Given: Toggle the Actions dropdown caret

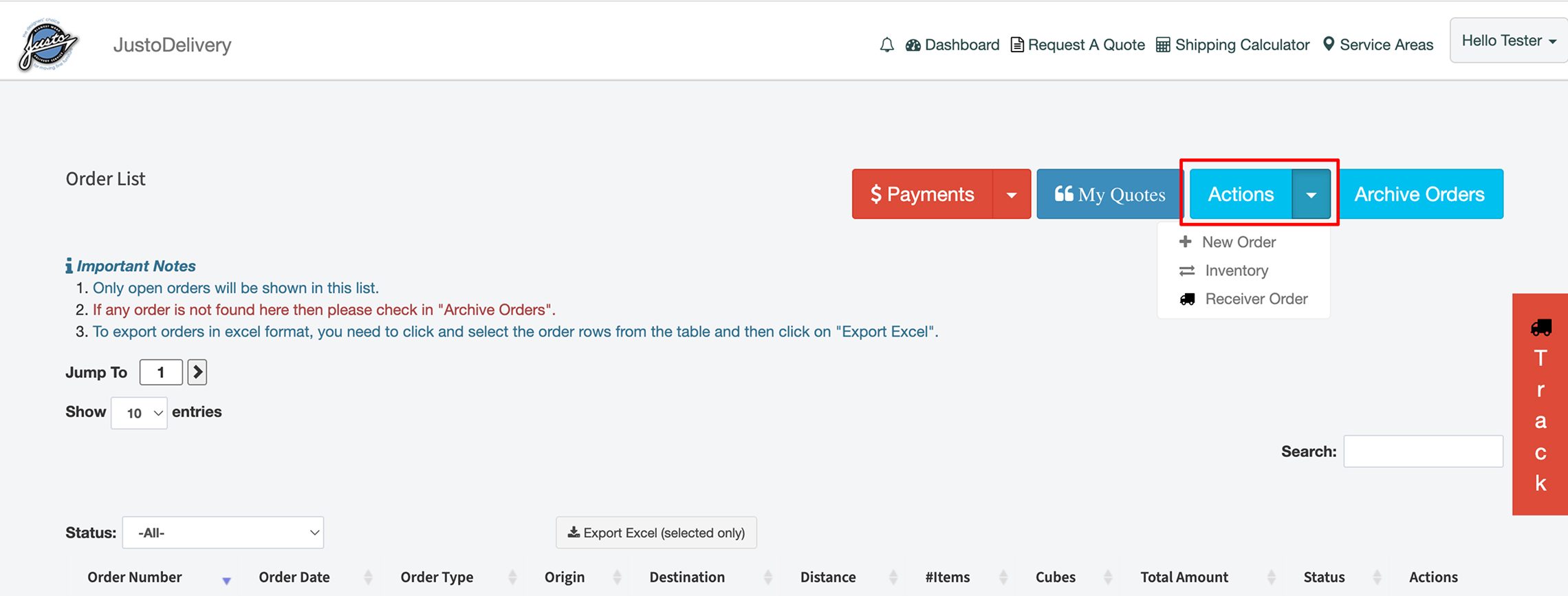Looking at the screenshot, I should [x=1311, y=195].
